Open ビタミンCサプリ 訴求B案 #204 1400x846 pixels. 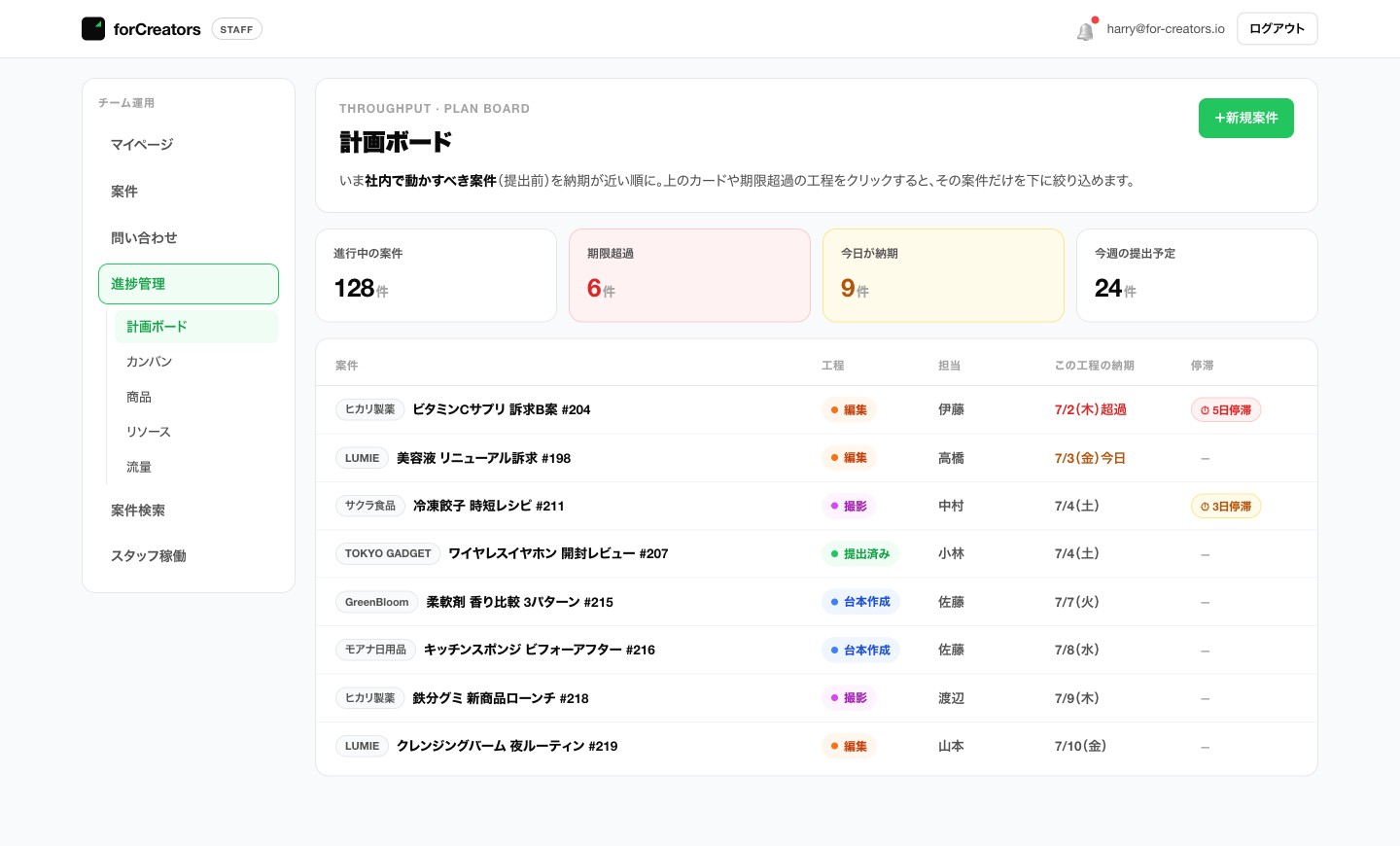[502, 409]
